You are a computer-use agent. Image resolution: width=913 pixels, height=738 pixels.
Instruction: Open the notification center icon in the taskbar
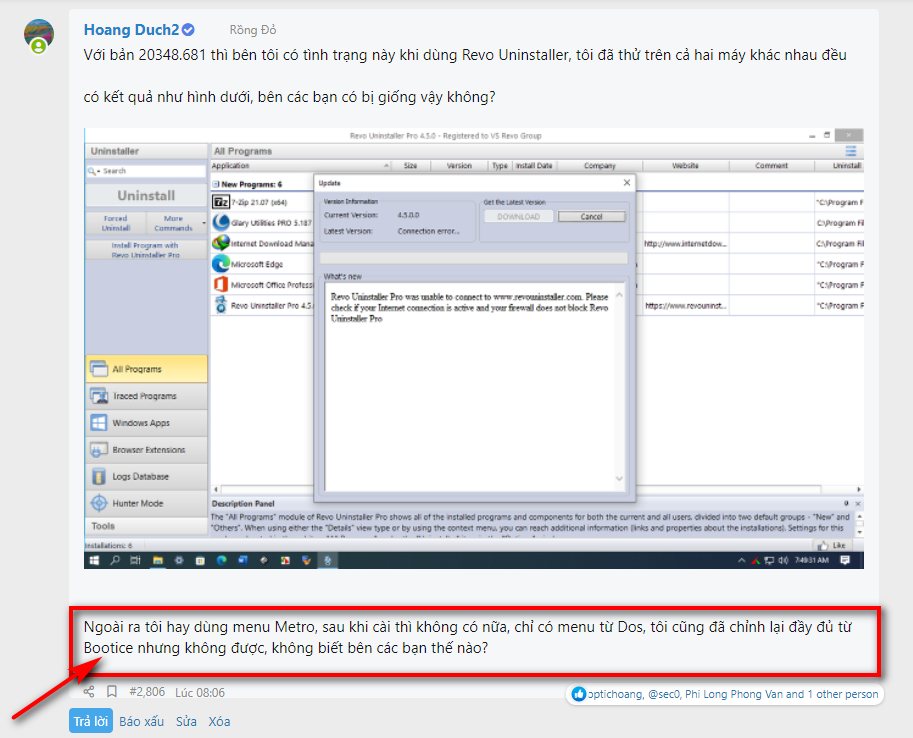point(845,560)
